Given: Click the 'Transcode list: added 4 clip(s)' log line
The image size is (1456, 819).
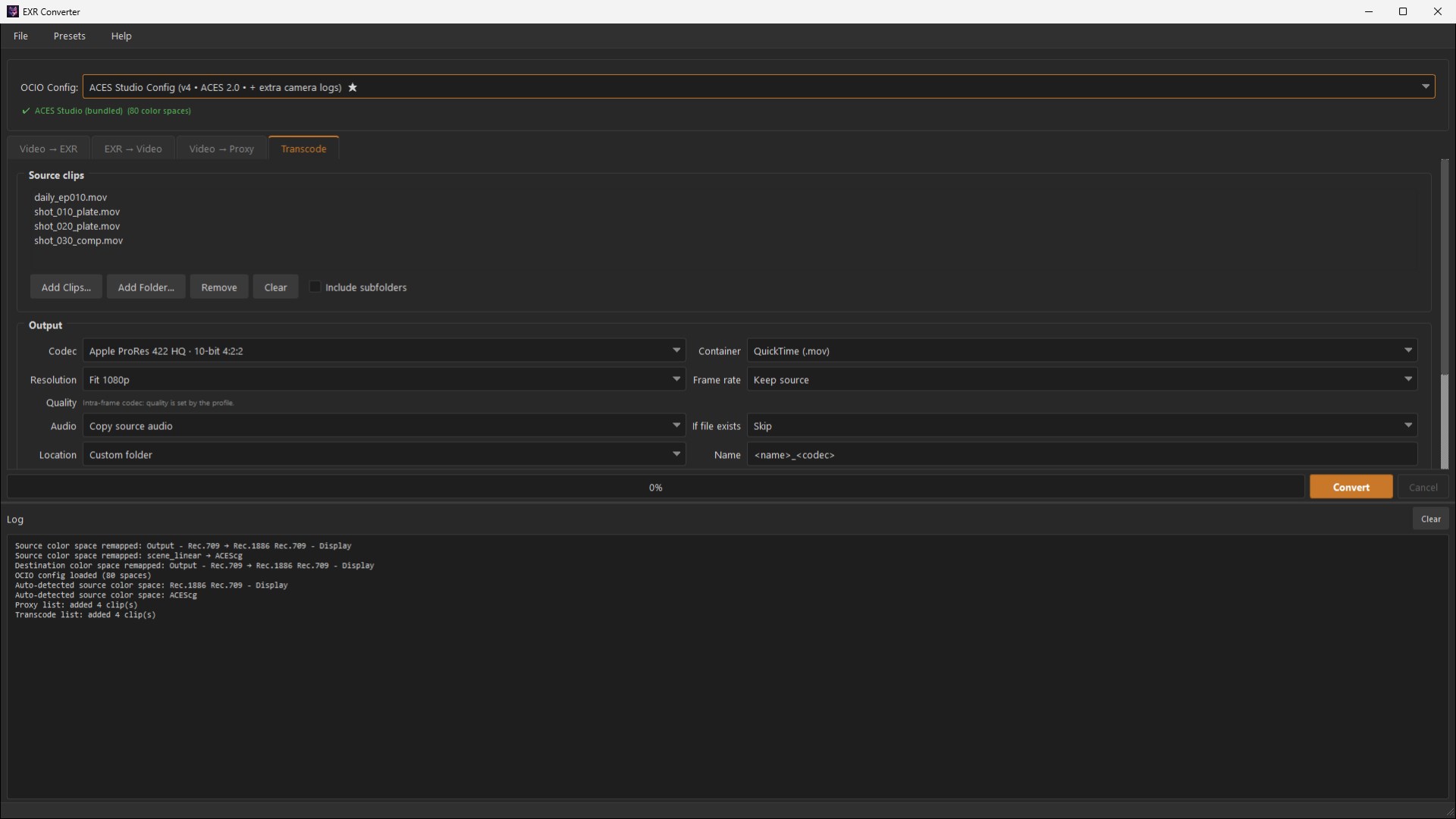Looking at the screenshot, I should pos(85,615).
